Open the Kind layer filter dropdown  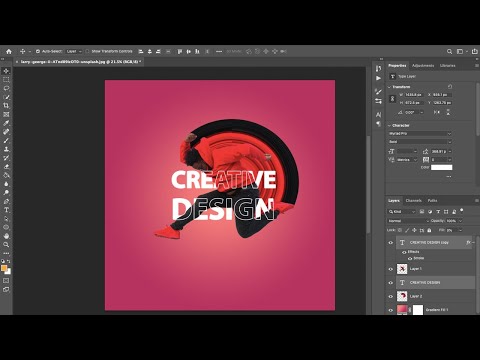tap(402, 212)
